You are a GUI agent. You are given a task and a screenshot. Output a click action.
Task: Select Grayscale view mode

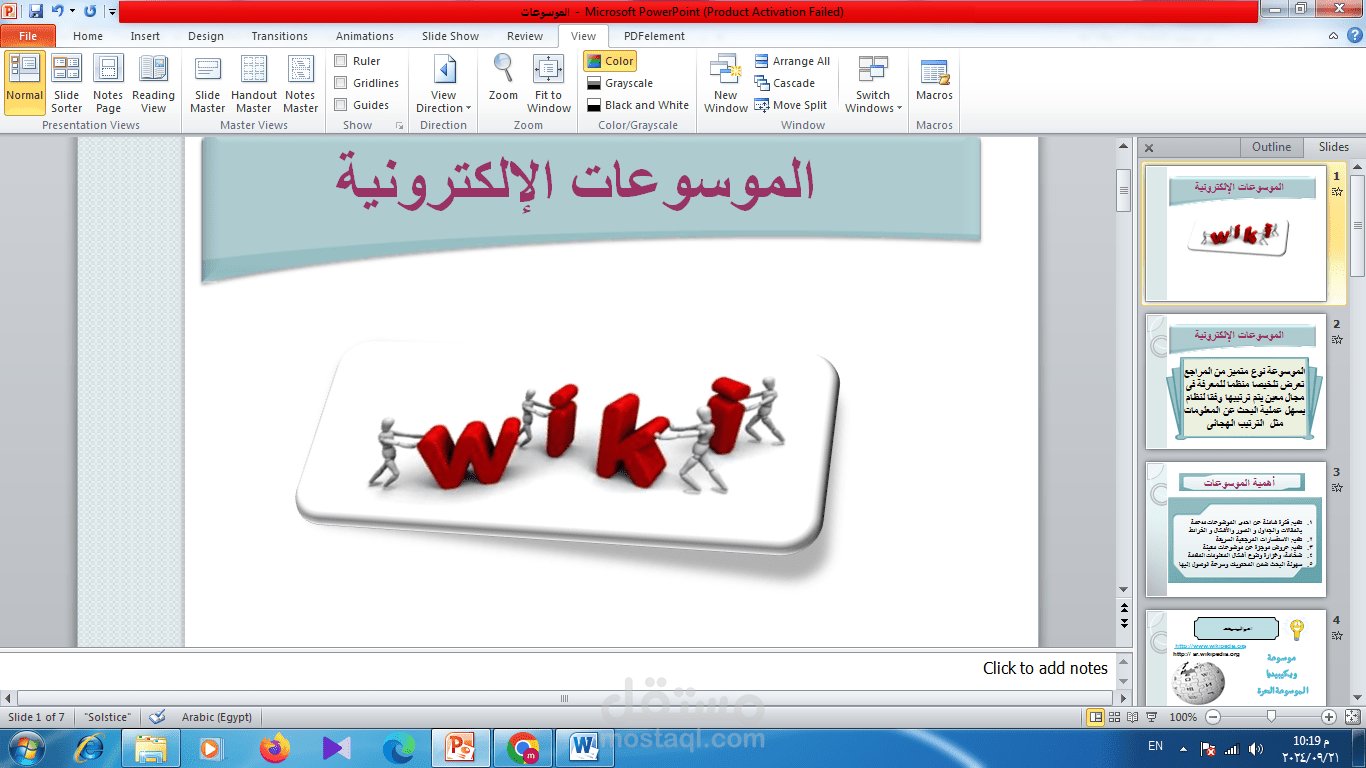click(x=620, y=83)
